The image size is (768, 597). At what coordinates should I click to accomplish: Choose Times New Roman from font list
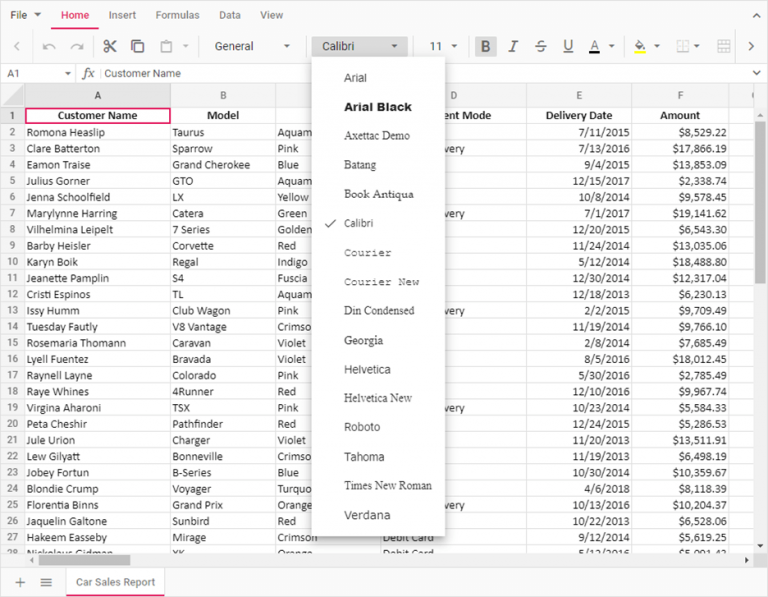(x=388, y=485)
